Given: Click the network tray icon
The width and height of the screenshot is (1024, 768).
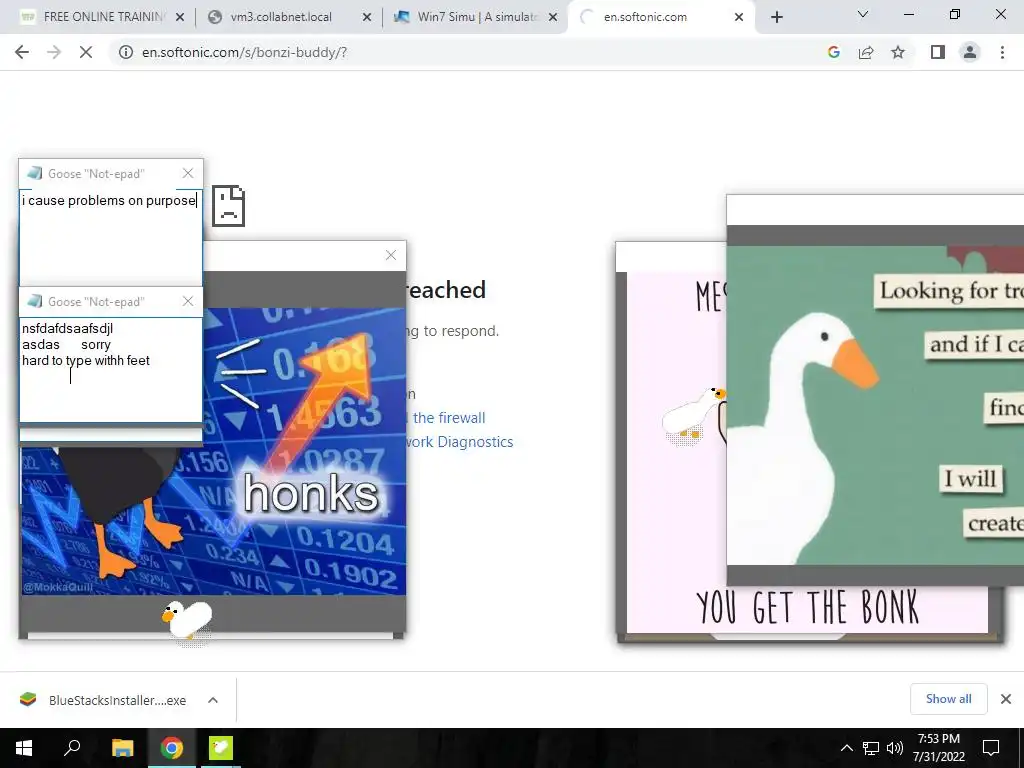Looking at the screenshot, I should coord(871,748).
